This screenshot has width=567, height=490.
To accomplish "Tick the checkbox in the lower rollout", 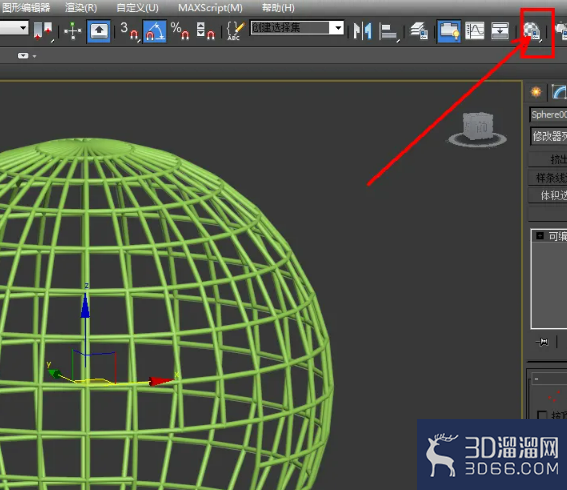I will pyautogui.click(x=542, y=415).
